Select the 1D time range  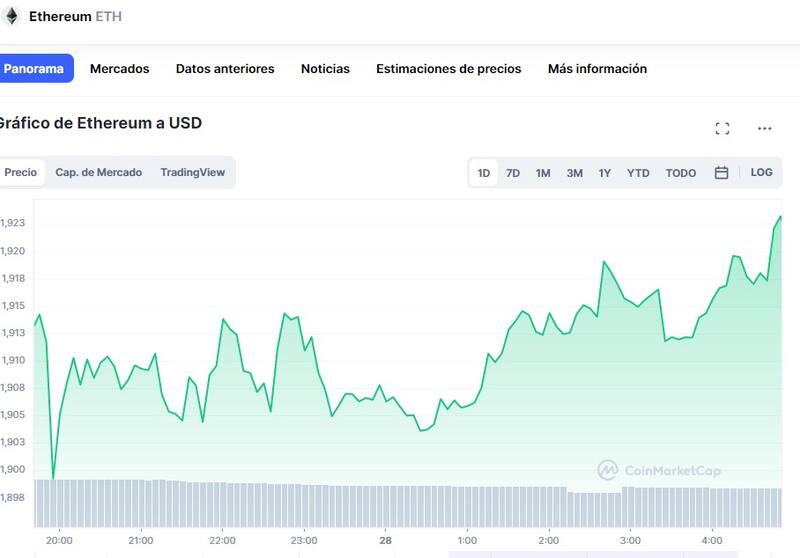point(484,173)
